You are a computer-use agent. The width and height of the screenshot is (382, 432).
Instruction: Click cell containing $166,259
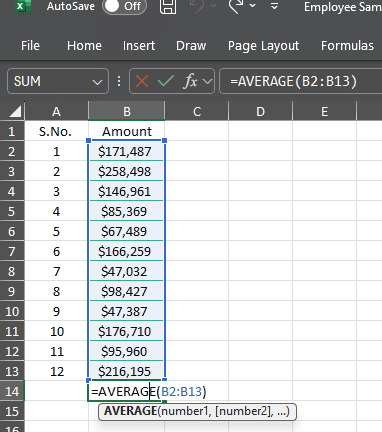127,251
